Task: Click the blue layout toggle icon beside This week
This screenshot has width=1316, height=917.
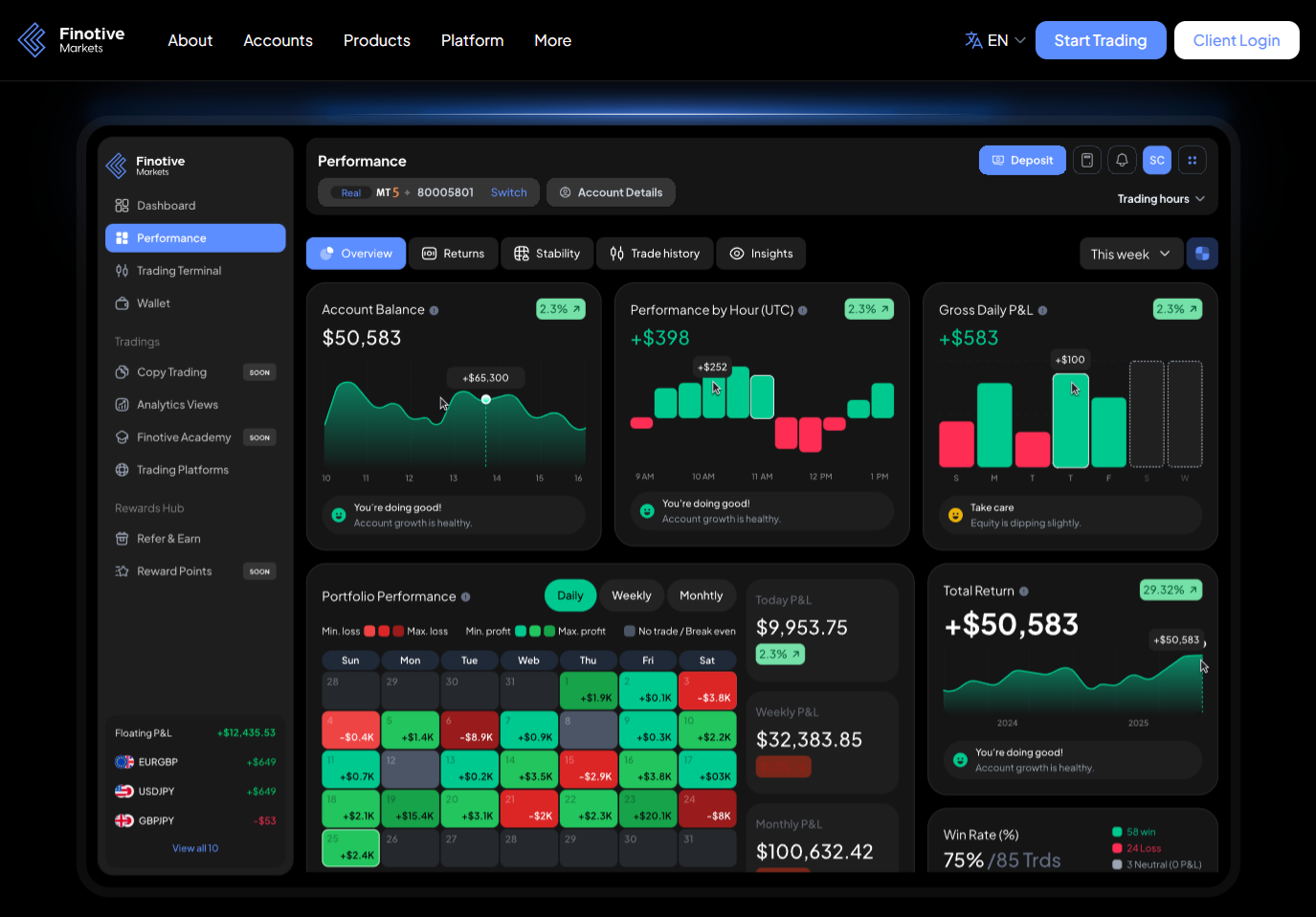Action: pos(1202,254)
